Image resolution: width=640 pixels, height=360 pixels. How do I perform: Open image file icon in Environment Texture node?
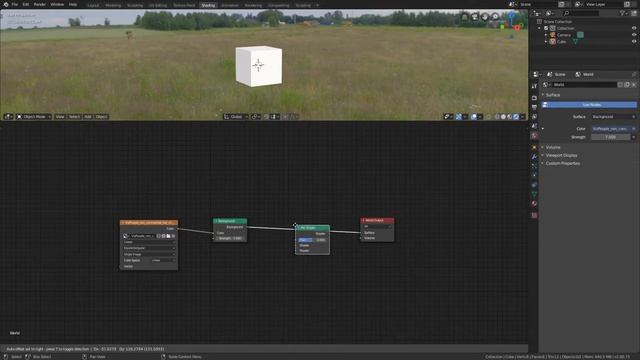tap(168, 236)
